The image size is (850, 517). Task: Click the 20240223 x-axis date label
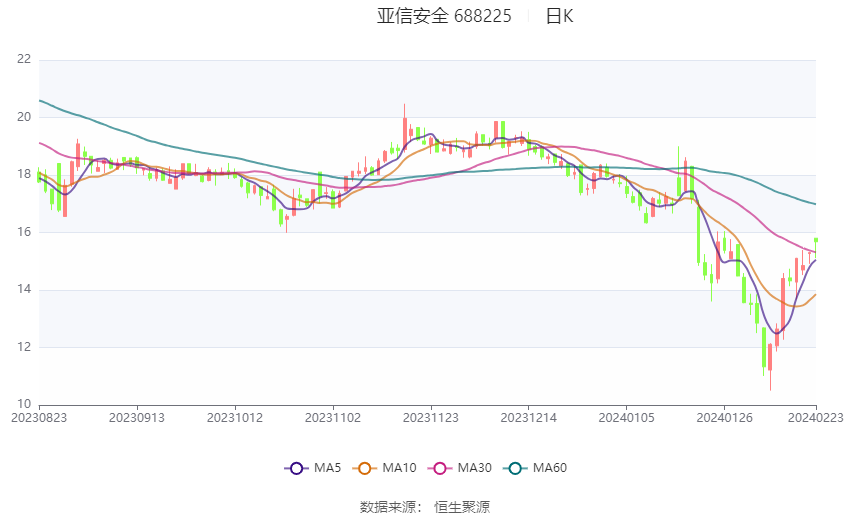[x=815, y=418]
